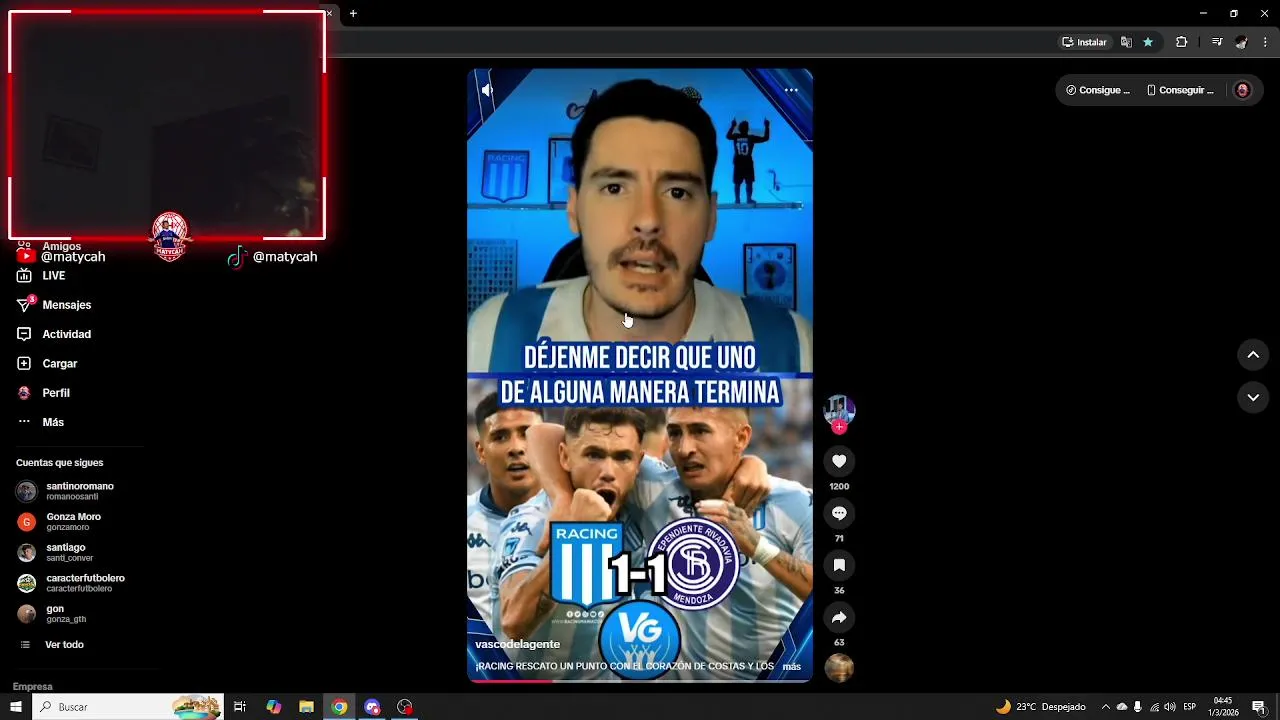Open Copilot from the taskbar
Screen dimensions: 1280x720
[274, 707]
